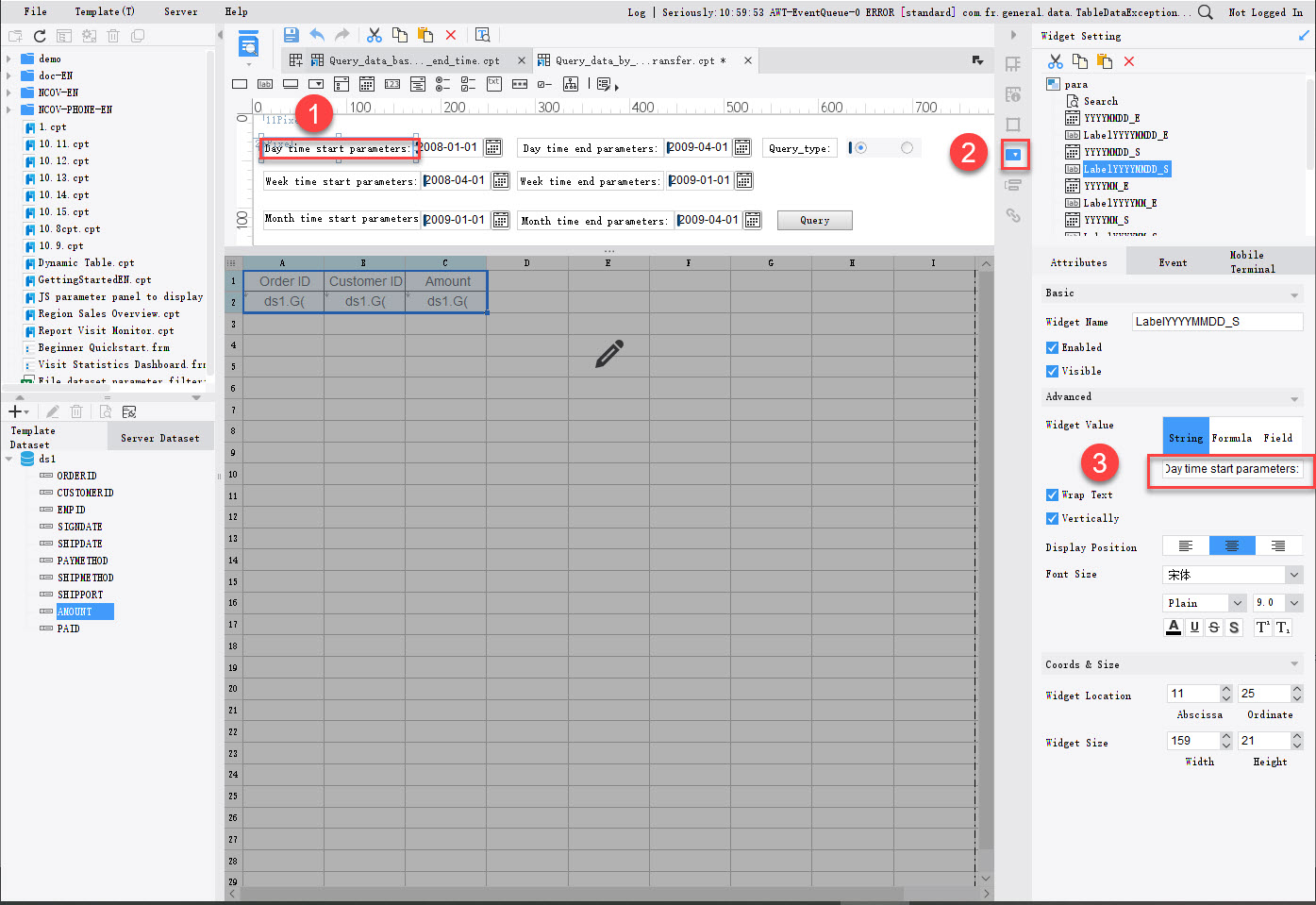Expand the NCOV-EN folder
Screen dimensions: 1316x905
pyautogui.click(x=8, y=92)
